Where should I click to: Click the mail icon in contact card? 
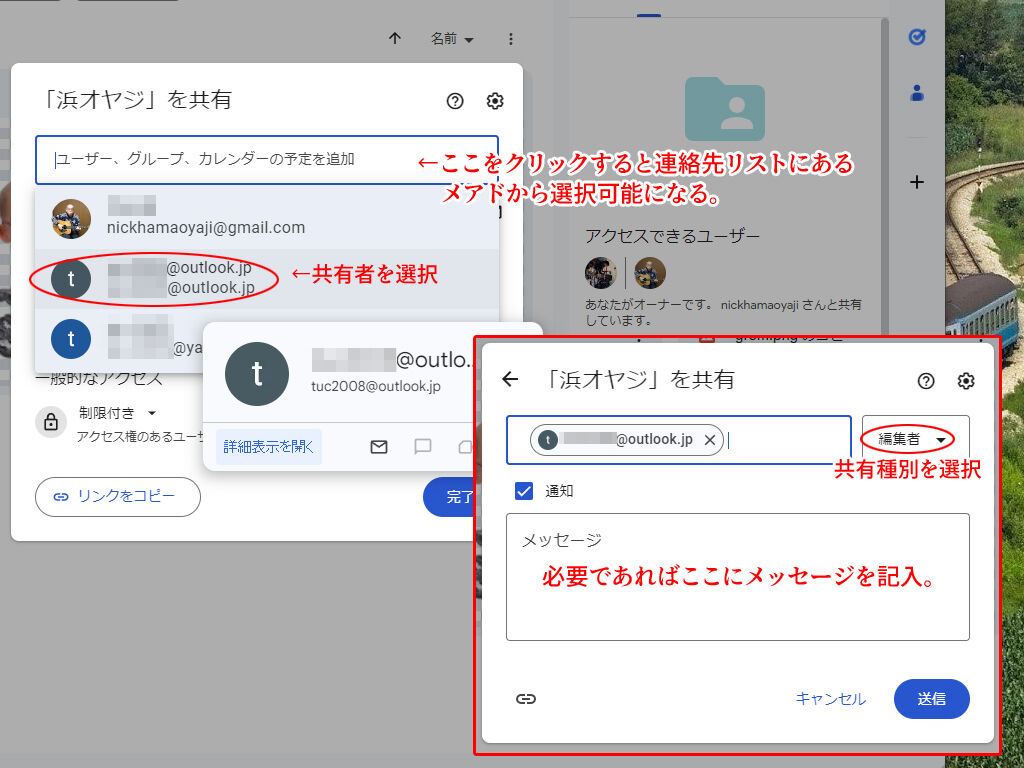[379, 447]
